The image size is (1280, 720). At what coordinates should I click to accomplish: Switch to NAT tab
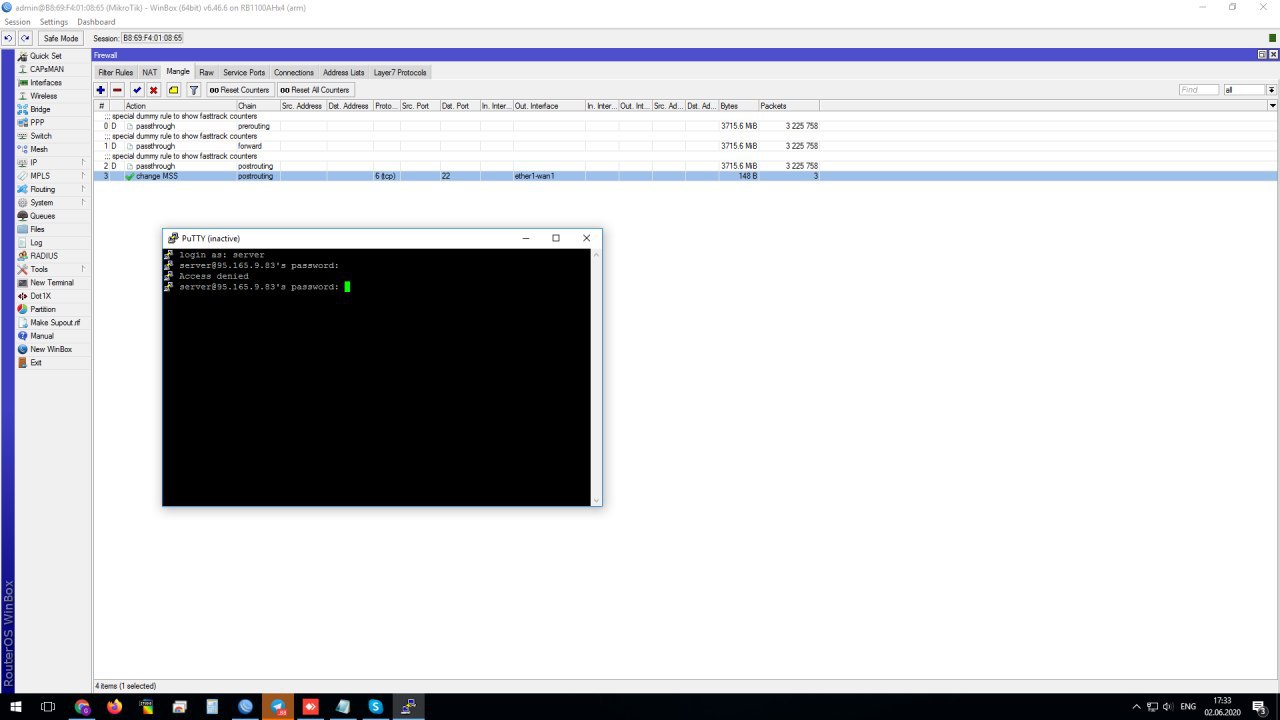click(150, 73)
